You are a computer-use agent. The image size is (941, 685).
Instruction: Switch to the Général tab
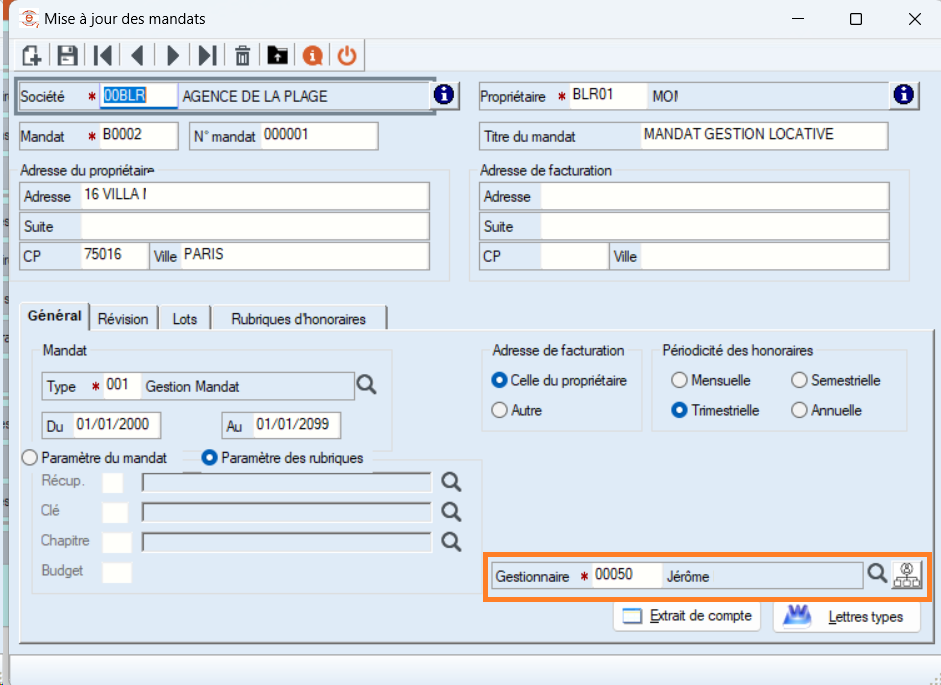(55, 316)
